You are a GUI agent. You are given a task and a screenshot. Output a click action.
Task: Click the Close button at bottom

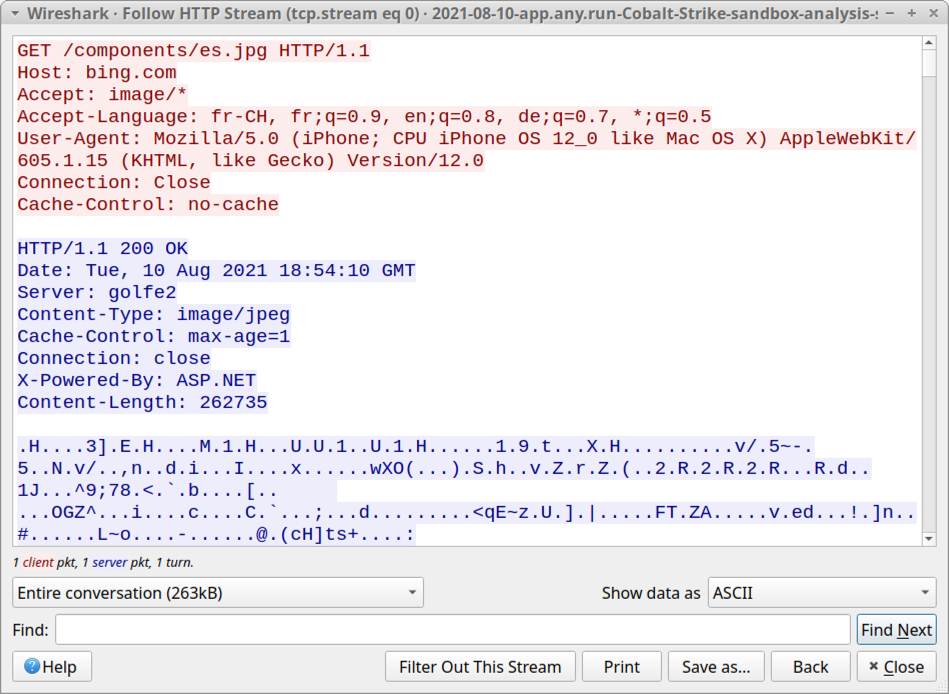(x=896, y=667)
